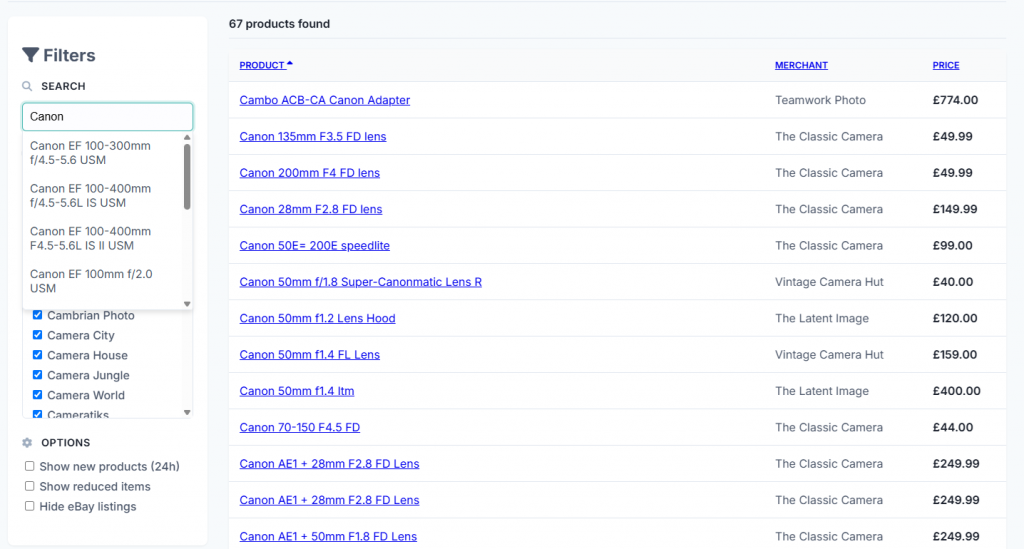Click the £159.00 price
1024x549 pixels.
tap(955, 354)
